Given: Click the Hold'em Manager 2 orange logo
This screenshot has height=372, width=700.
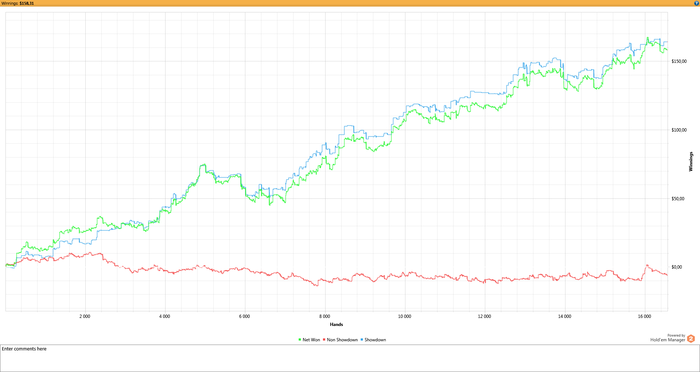Looking at the screenshot, I should click(691, 338).
